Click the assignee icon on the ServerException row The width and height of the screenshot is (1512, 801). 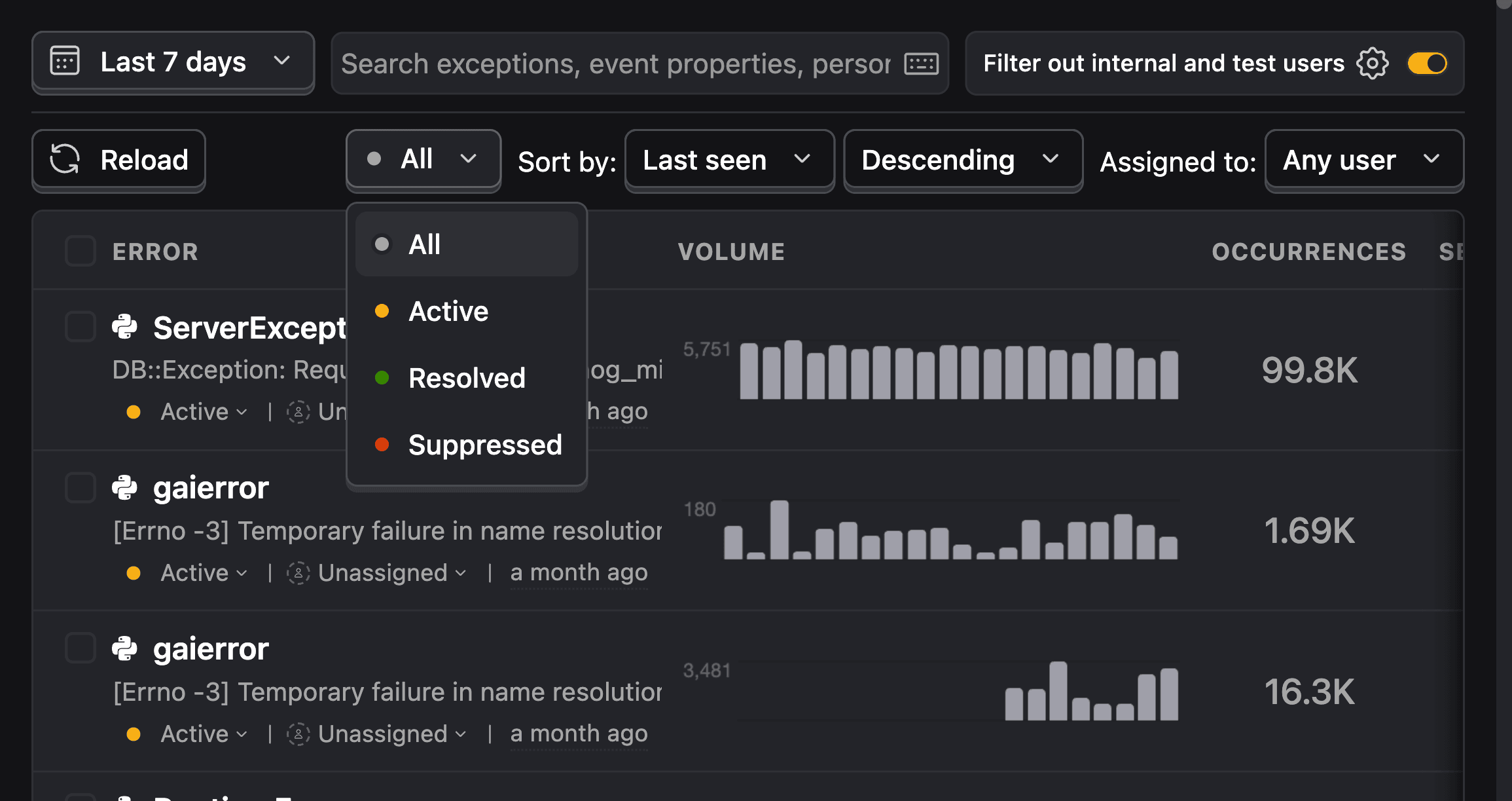298,412
